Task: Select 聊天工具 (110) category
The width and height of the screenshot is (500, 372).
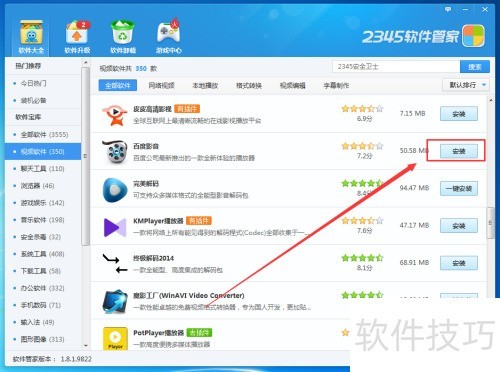Action: [x=43, y=169]
